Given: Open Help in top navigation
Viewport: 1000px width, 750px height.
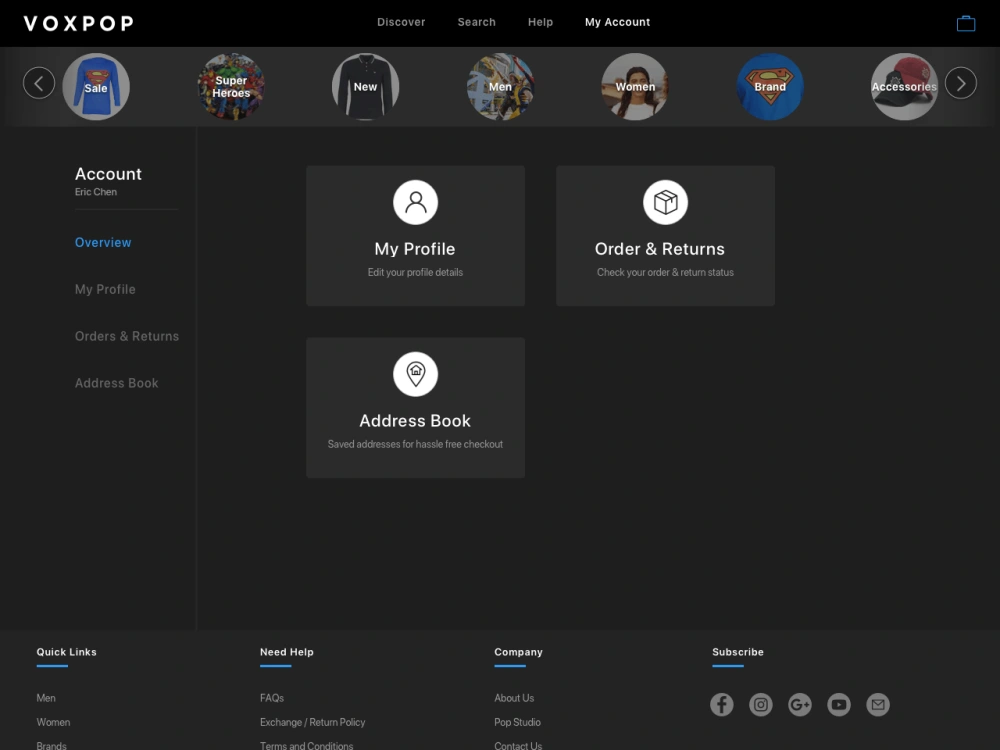Looking at the screenshot, I should 540,22.
